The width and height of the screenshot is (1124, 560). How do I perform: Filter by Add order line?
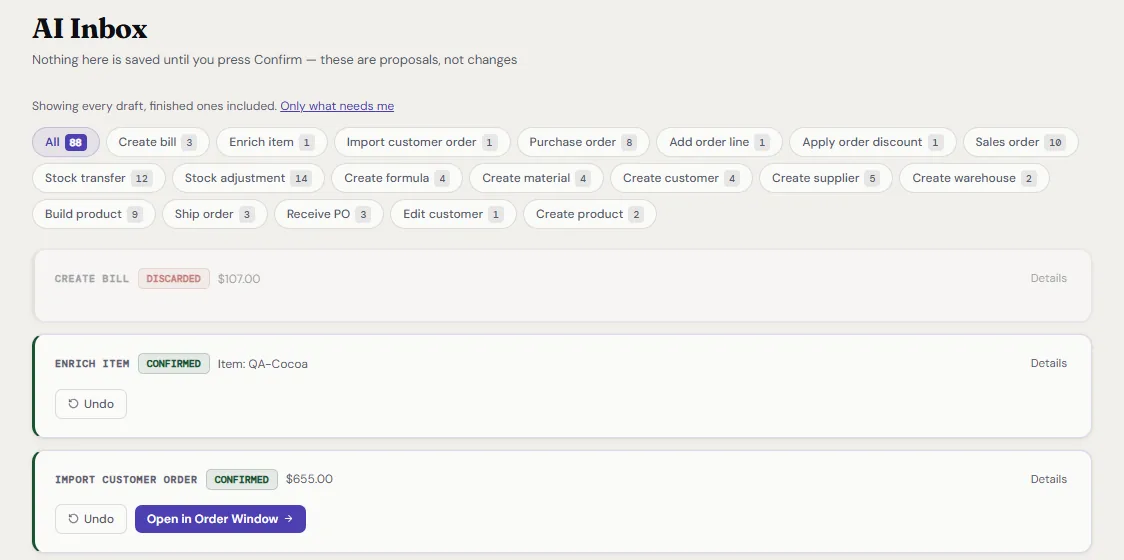719,142
